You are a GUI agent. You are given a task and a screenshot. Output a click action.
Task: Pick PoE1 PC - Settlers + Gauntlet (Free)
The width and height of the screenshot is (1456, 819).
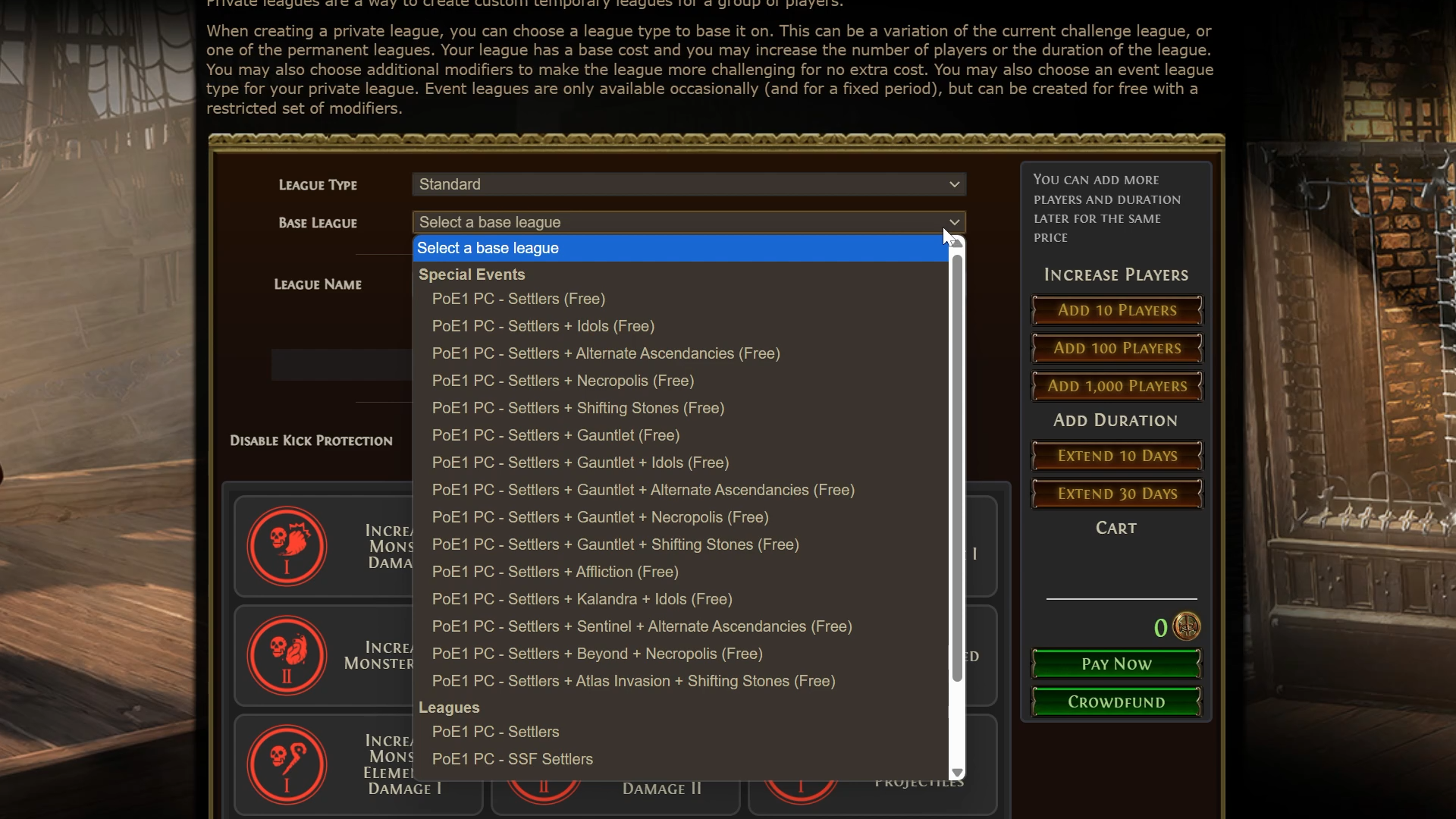pos(555,435)
